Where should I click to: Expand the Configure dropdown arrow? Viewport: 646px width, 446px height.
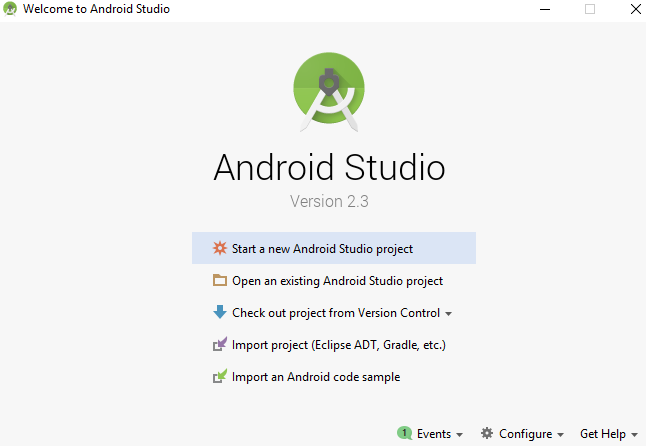coord(560,434)
